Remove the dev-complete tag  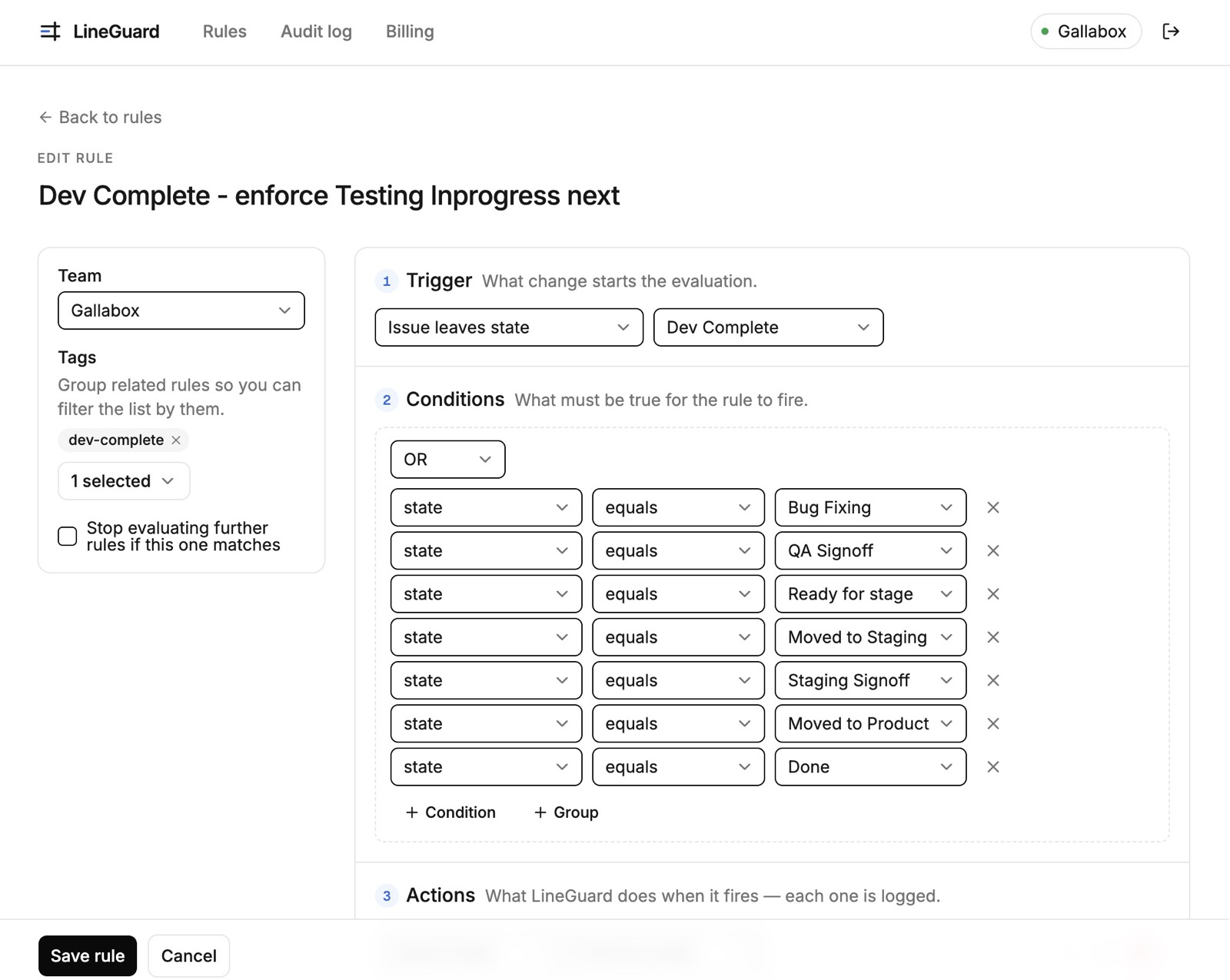pyautogui.click(x=176, y=440)
